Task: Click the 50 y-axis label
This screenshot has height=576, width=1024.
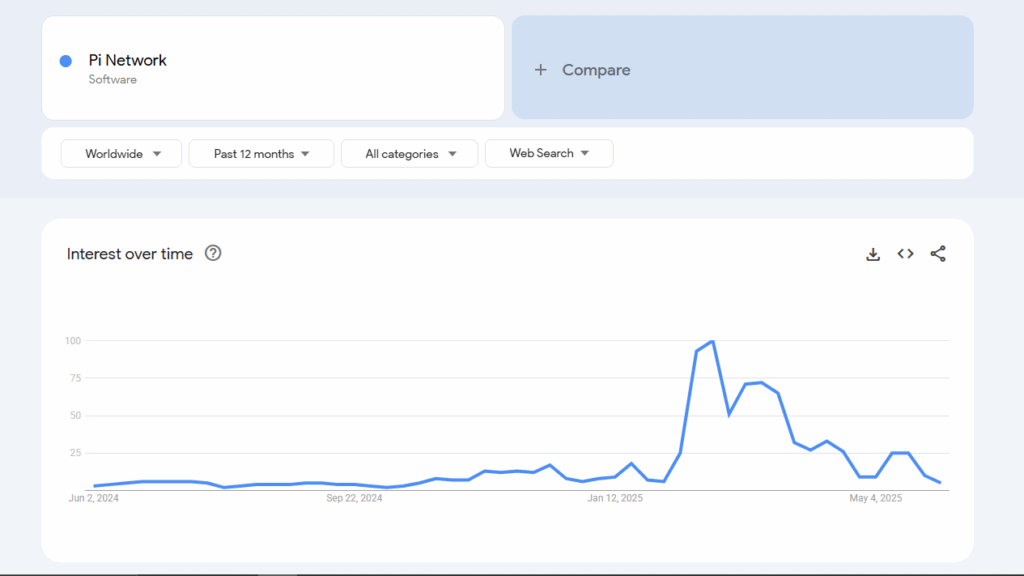Action: click(x=76, y=415)
